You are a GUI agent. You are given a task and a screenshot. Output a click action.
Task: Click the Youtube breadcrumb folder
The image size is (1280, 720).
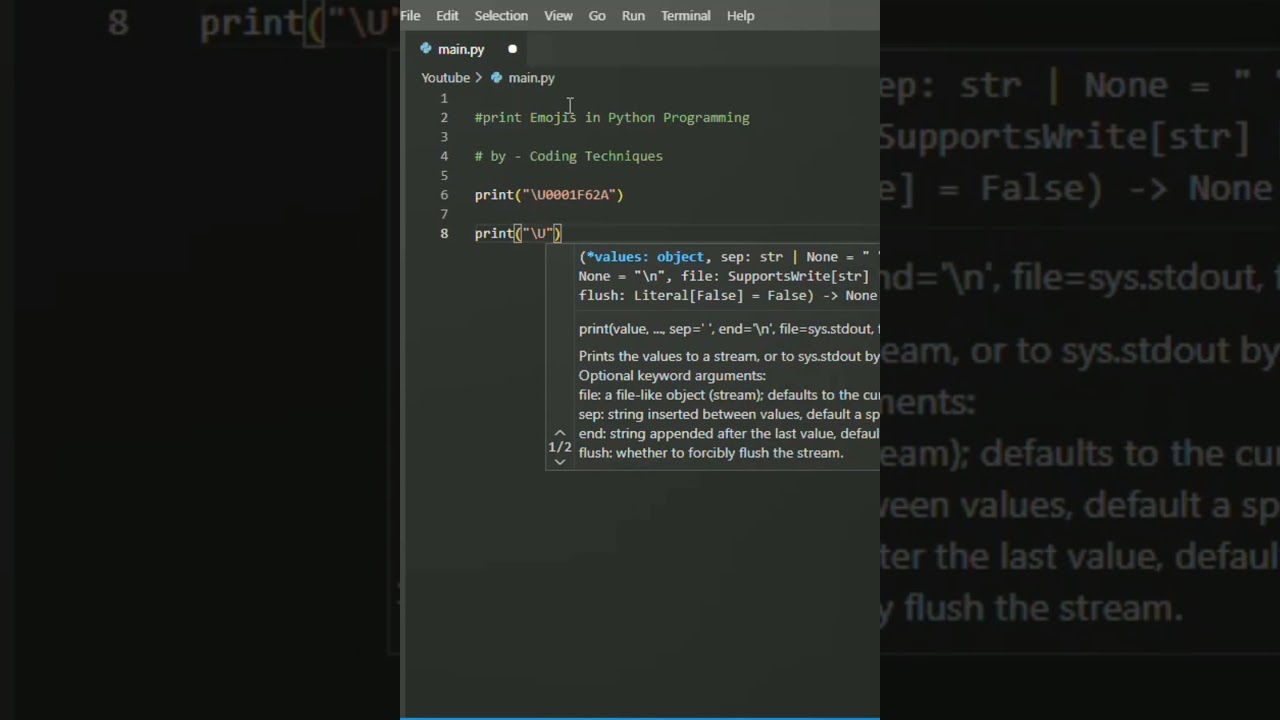(x=445, y=78)
